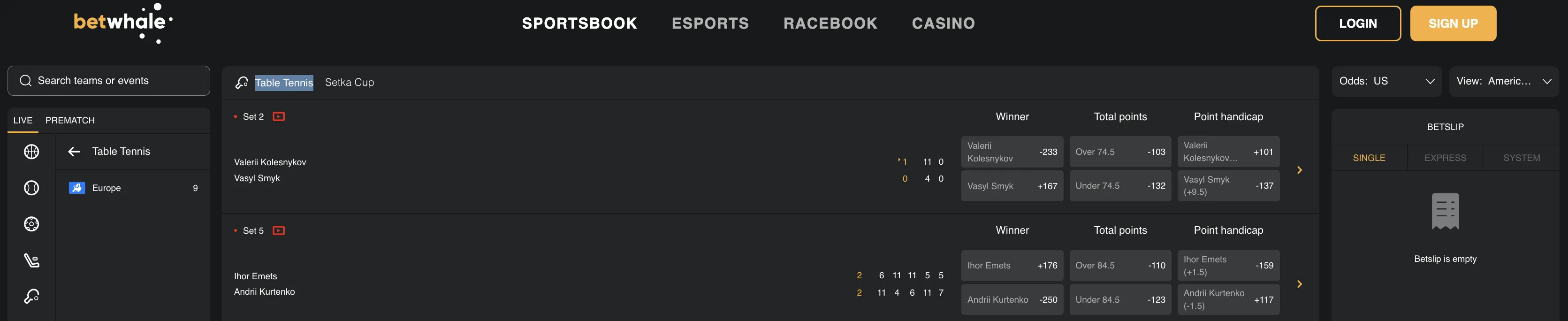Click the LOGIN button
1568x321 pixels.
[x=1357, y=23]
